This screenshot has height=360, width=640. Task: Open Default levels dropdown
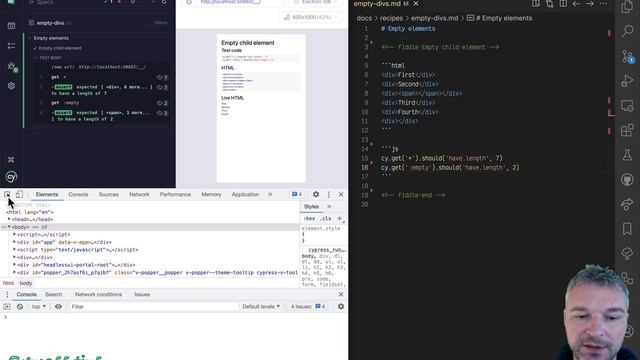pyautogui.click(x=261, y=307)
